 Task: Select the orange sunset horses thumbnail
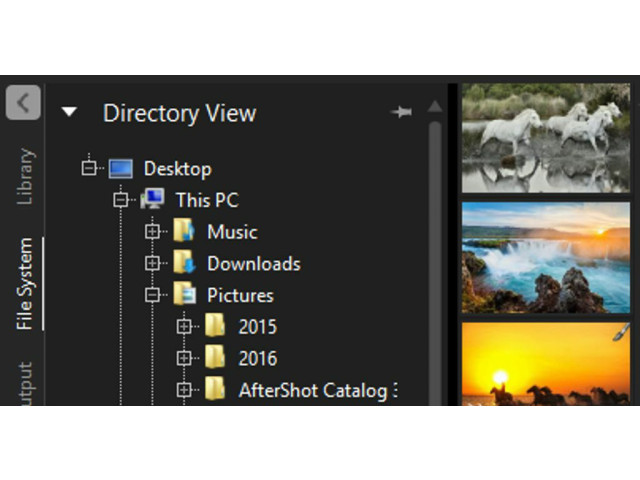[546, 364]
